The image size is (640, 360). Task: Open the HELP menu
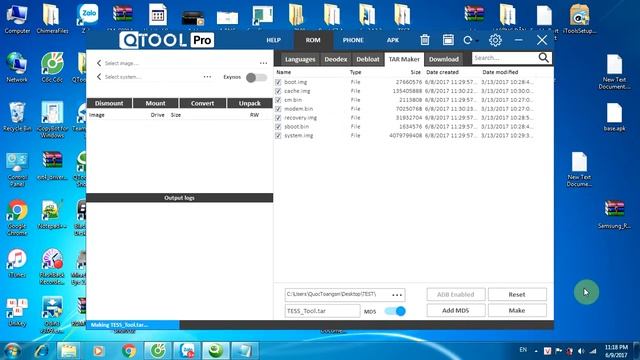(273, 40)
